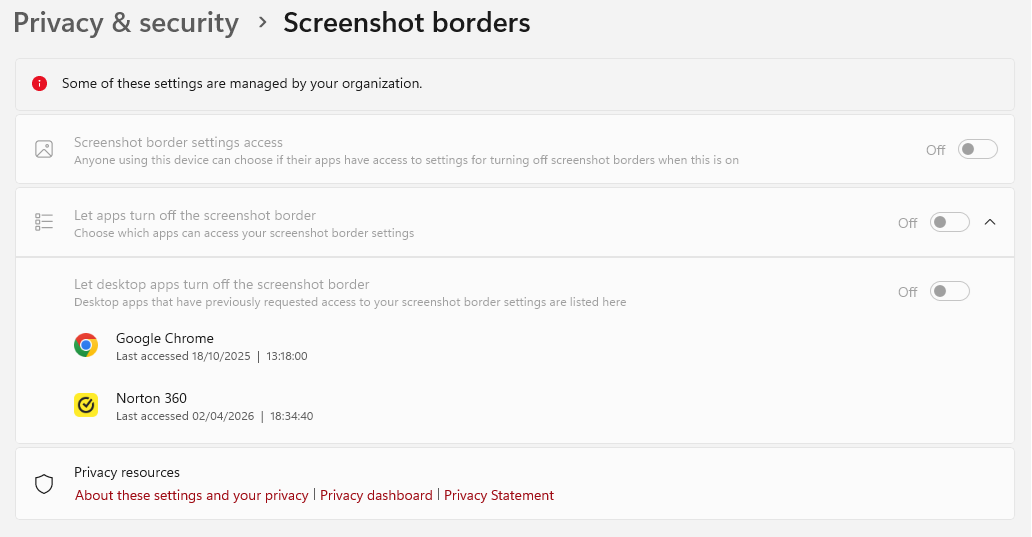Image resolution: width=1032 pixels, height=537 pixels.
Task: Toggle Screenshot border settings access switch
Action: click(x=977, y=149)
